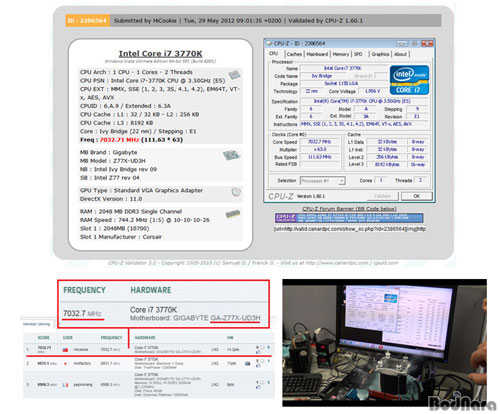Click the Cores count field

[x=382, y=180]
